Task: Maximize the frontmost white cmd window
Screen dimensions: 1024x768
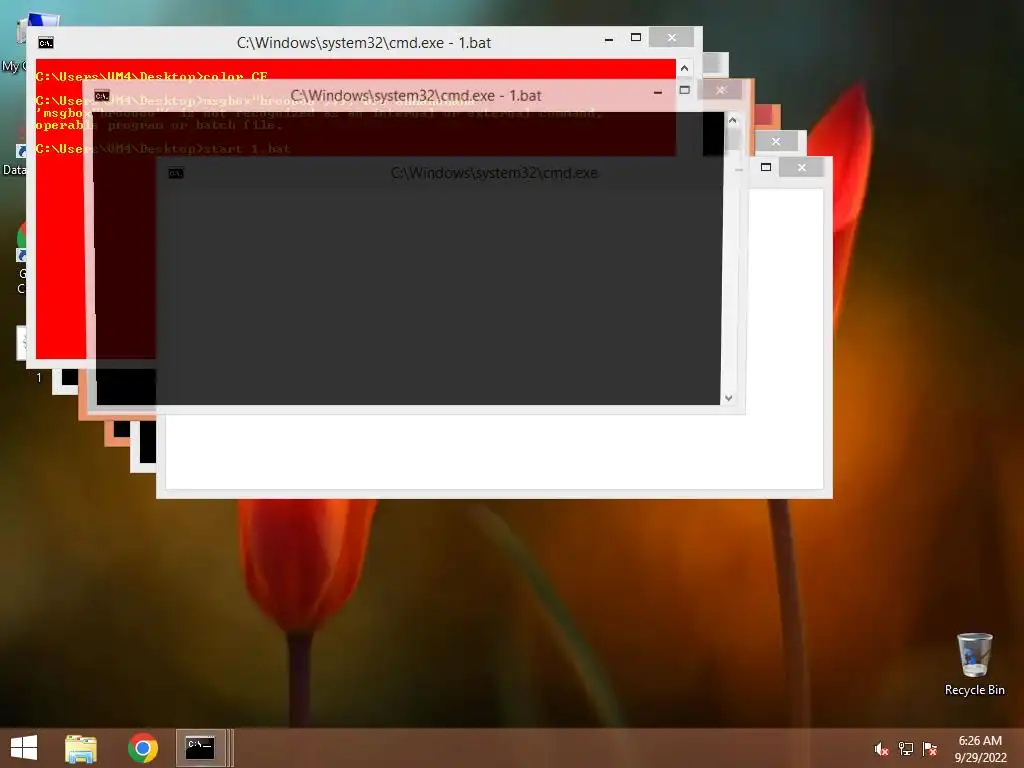Action: [x=766, y=167]
